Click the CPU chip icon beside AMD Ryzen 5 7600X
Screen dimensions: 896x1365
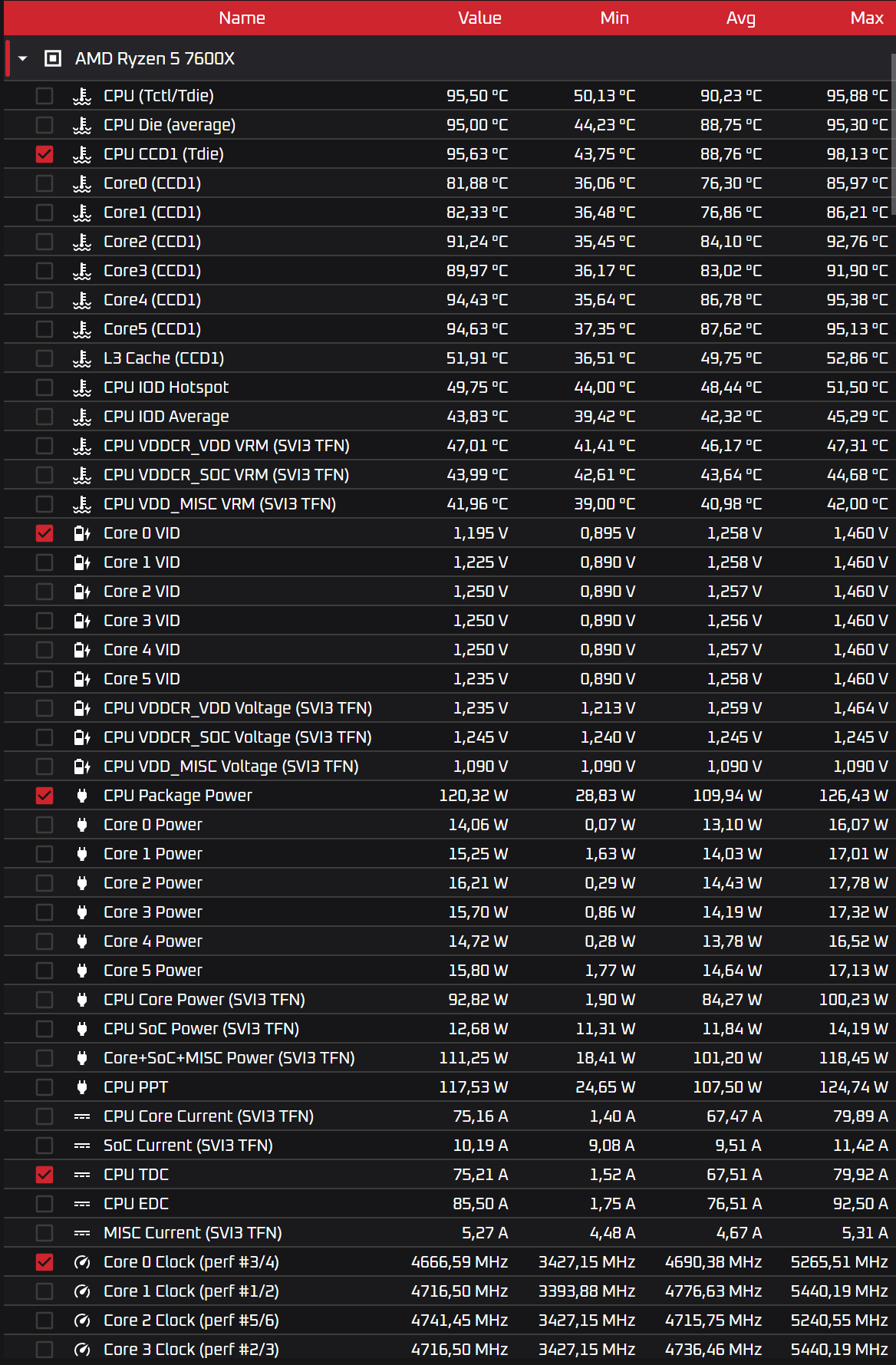[53, 58]
